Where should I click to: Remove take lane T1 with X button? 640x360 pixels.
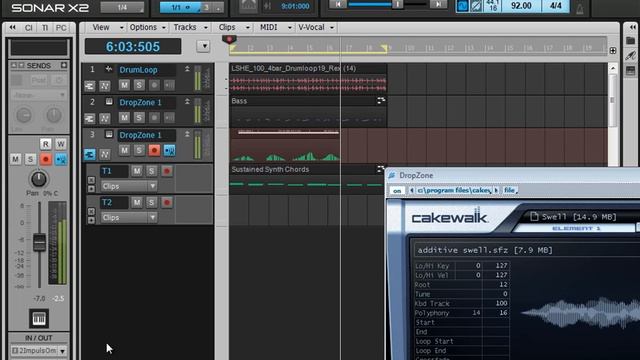coord(91,180)
